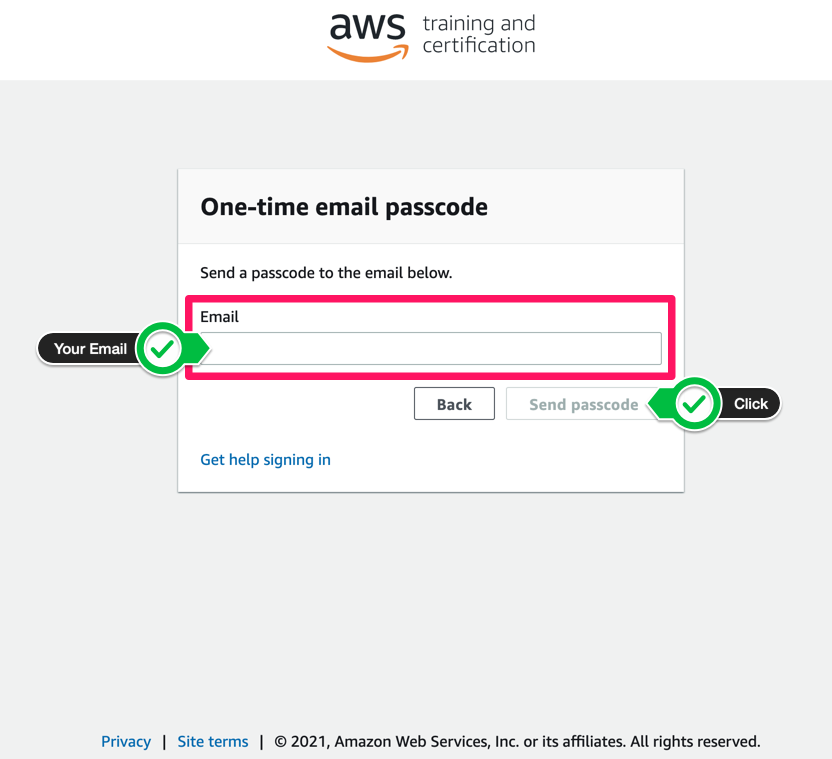Open the Privacy link in footer
The height and width of the screenshot is (759, 832).
point(126,742)
